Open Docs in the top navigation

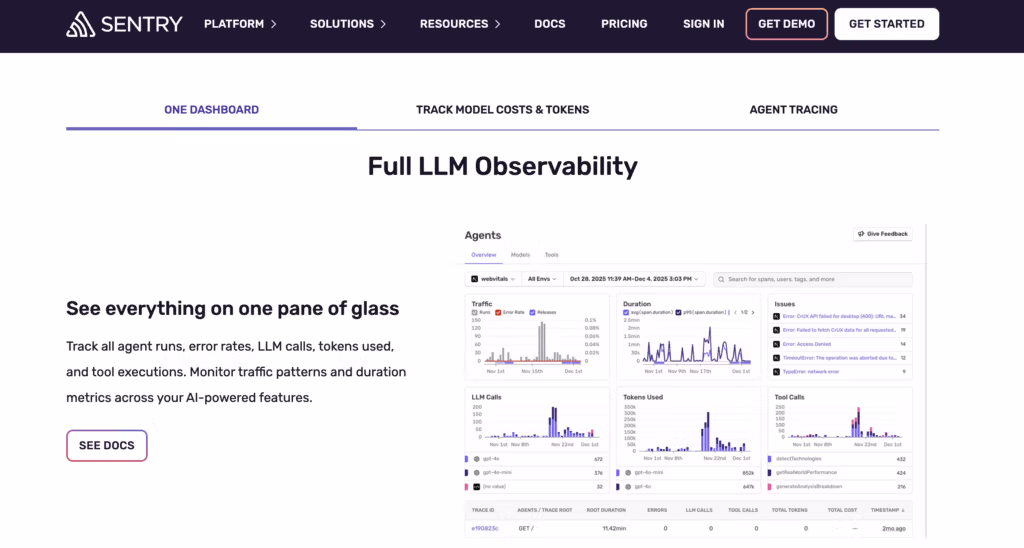tap(550, 24)
